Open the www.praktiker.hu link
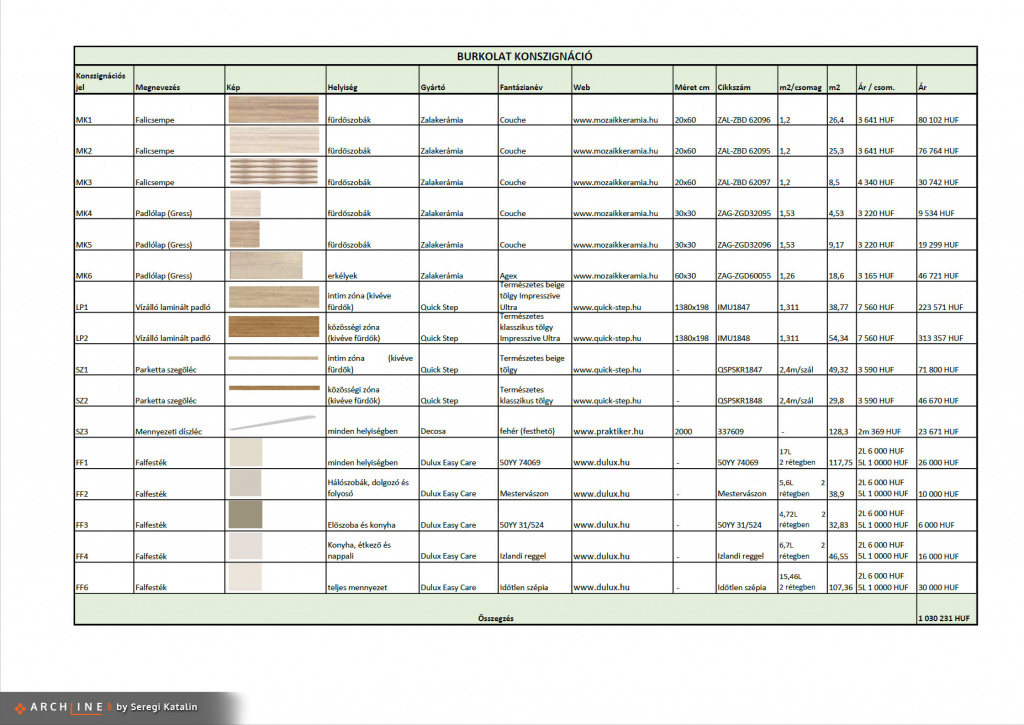This screenshot has height=725, width=1024. coord(608,432)
